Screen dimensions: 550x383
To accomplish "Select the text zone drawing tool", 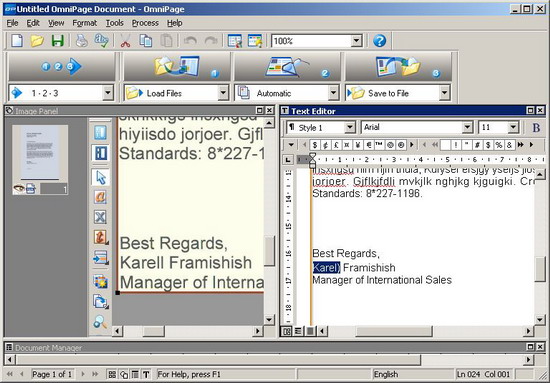I will 100,197.
